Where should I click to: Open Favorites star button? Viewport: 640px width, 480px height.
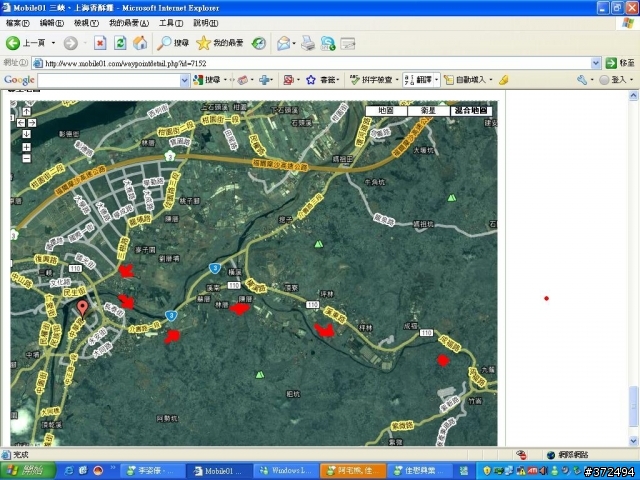coord(219,43)
